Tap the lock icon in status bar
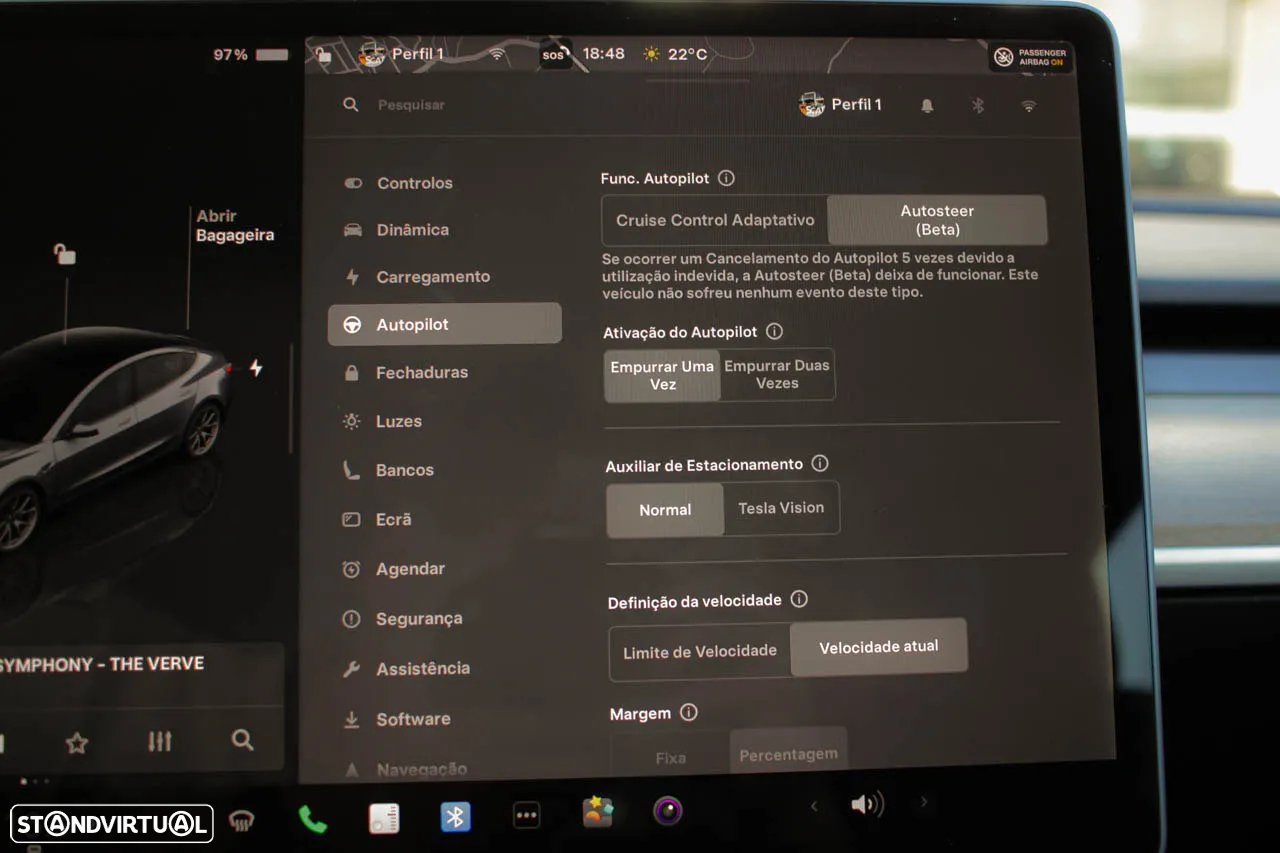Image resolution: width=1280 pixels, height=853 pixels. click(323, 55)
